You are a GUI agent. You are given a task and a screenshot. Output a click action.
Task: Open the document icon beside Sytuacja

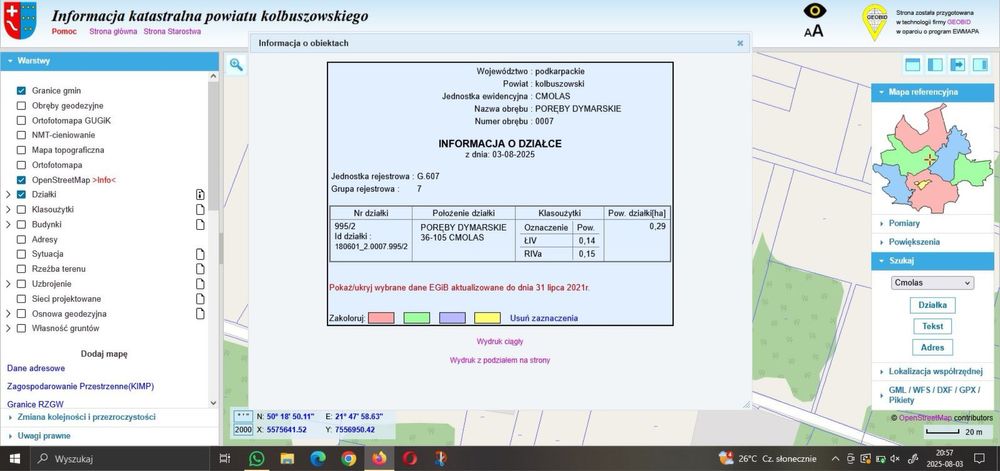pyautogui.click(x=200, y=254)
